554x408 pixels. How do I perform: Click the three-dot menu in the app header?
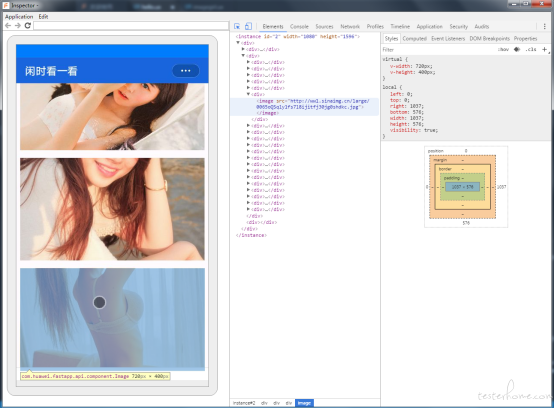185,71
